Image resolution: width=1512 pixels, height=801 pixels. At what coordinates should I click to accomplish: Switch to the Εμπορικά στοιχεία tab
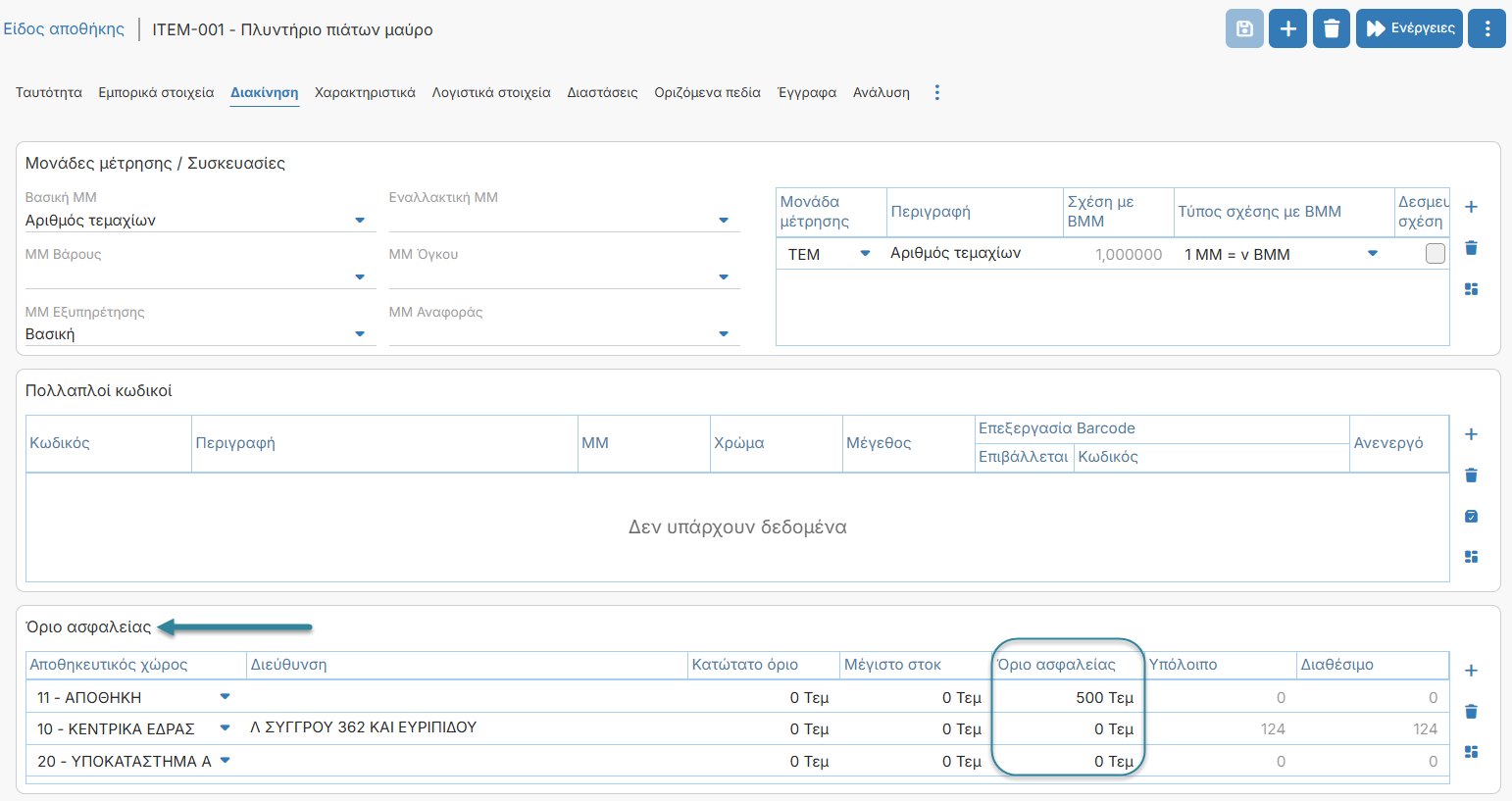coord(156,92)
